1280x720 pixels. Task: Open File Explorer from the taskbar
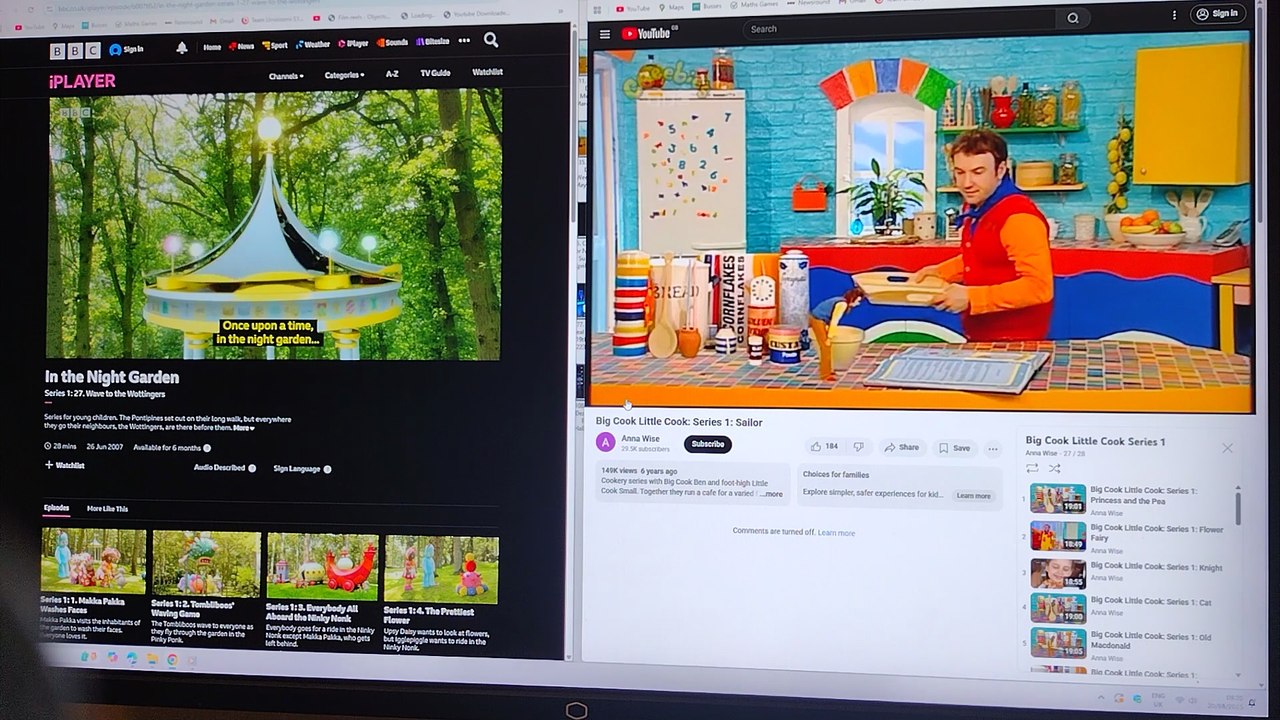point(152,659)
